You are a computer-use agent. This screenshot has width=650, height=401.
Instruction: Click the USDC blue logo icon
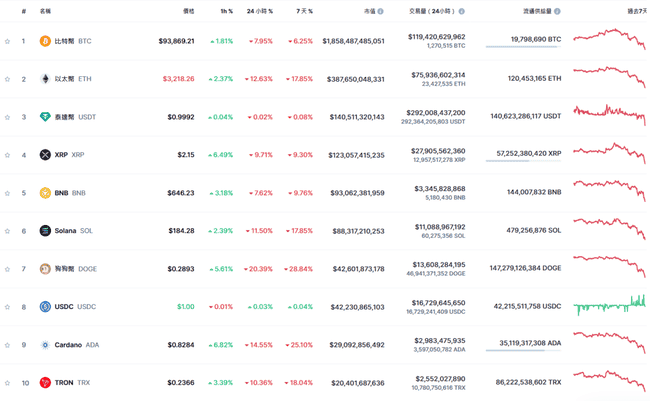45,306
